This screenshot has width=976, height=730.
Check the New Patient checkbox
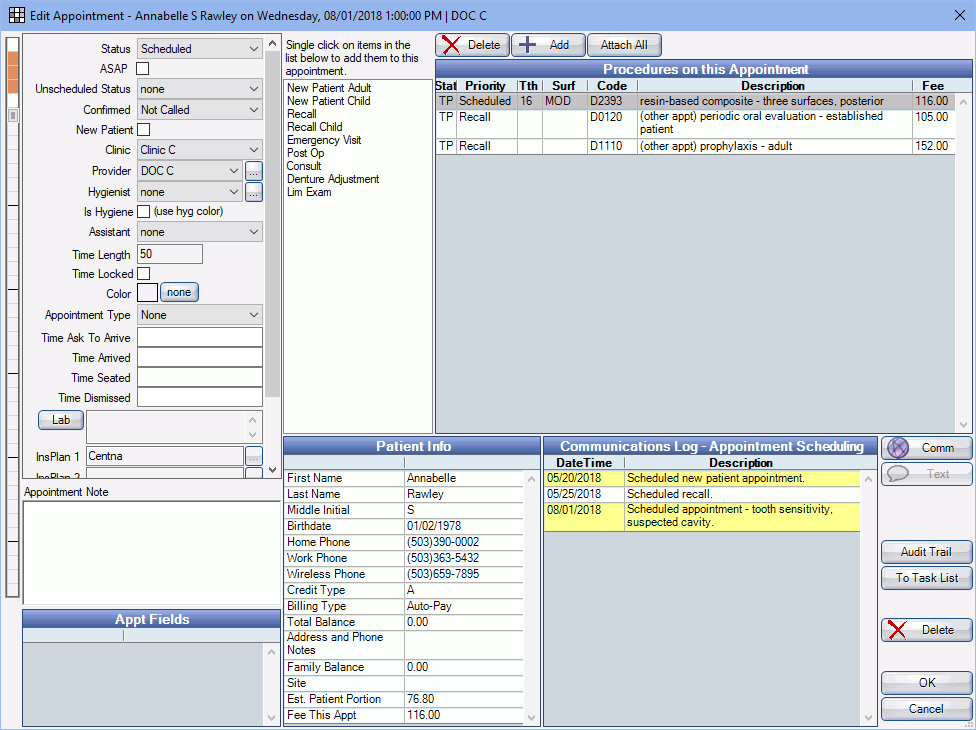[143, 129]
